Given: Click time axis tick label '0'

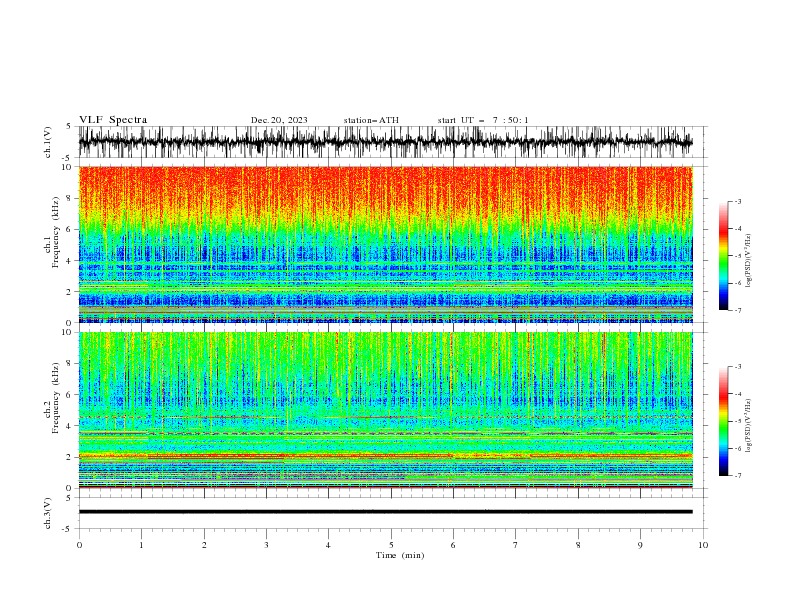Looking at the screenshot, I should (79, 545).
